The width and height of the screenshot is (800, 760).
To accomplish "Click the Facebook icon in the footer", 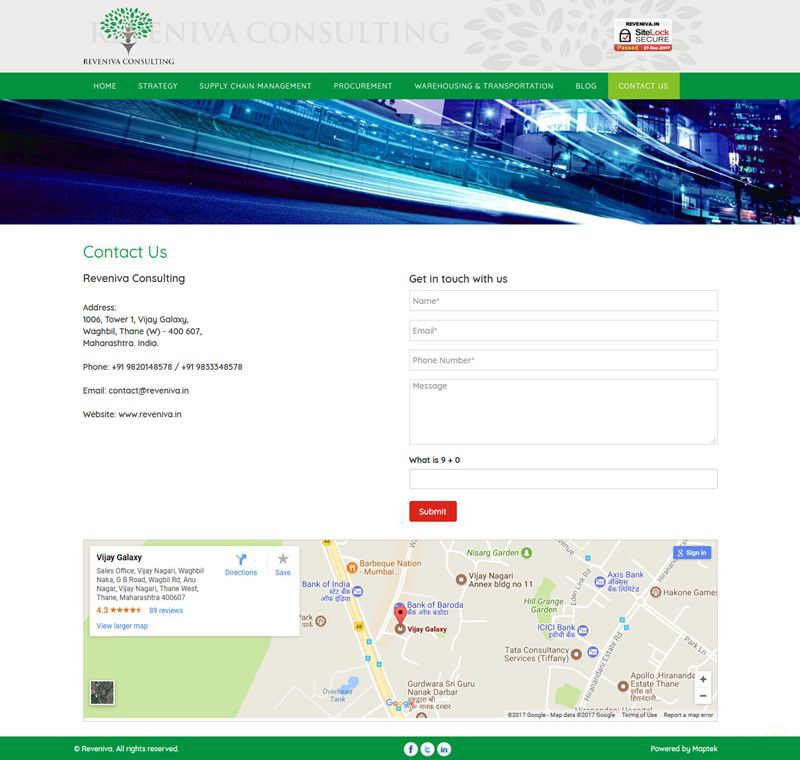I will click(410, 749).
